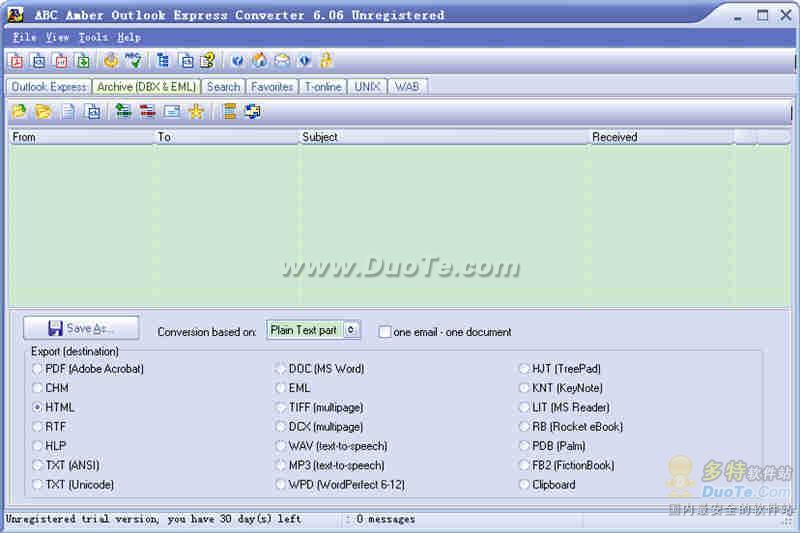The height and width of the screenshot is (533, 800).
Task: Choose the HTML export radio button
Action: tap(53, 407)
